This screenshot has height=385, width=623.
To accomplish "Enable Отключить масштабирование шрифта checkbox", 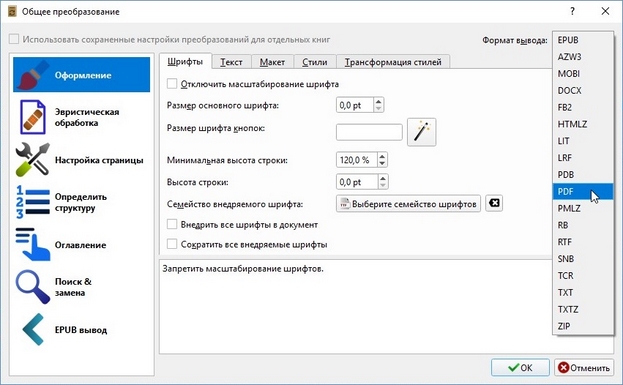I will pos(172,84).
